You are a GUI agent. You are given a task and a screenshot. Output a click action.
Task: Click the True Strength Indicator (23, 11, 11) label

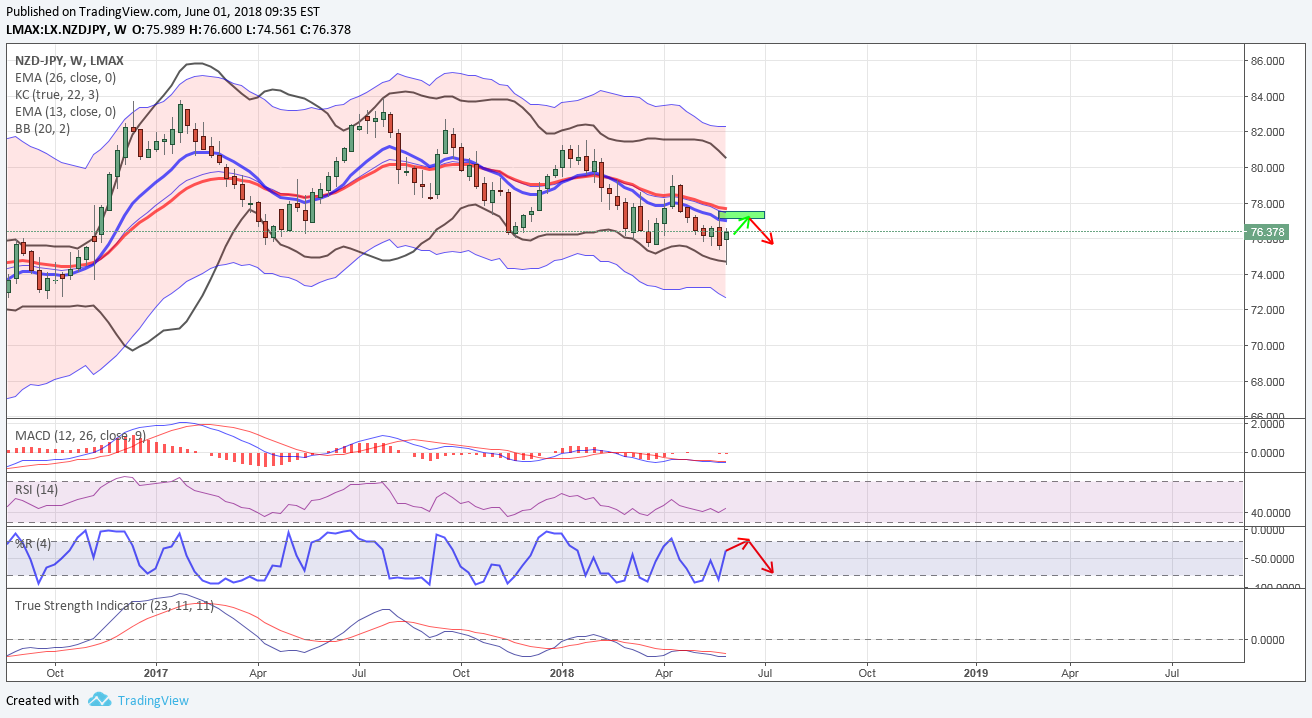[x=114, y=606]
